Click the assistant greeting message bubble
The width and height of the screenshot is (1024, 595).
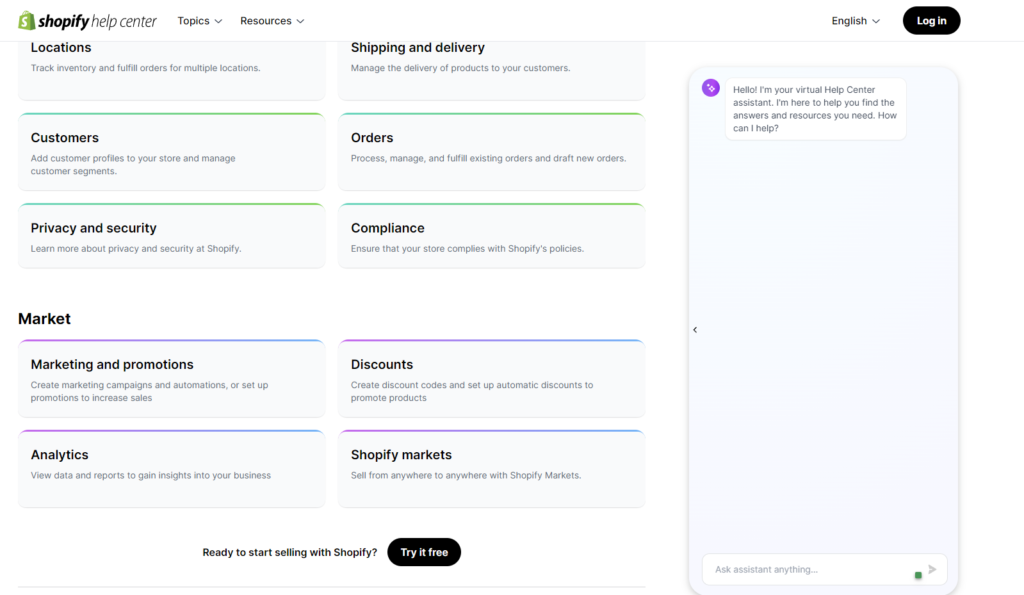pyautogui.click(x=815, y=109)
